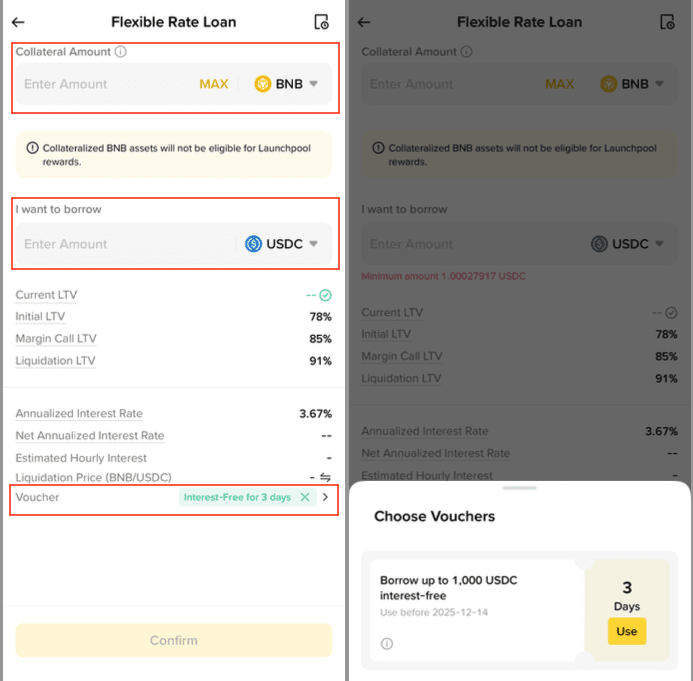Click the info icon in the undimmed Launchpool notice
693x681 pixels.
tap(32, 148)
